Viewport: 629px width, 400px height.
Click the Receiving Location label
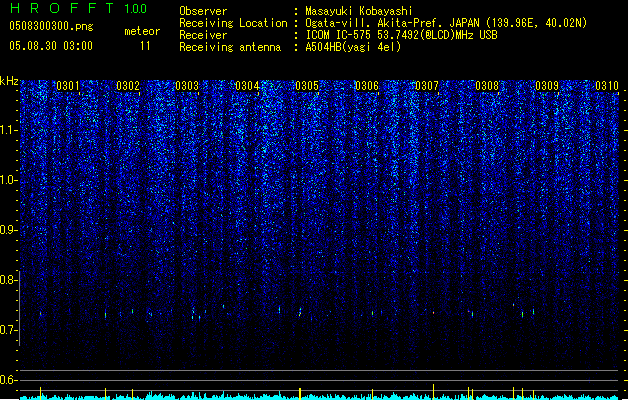tap(233, 23)
